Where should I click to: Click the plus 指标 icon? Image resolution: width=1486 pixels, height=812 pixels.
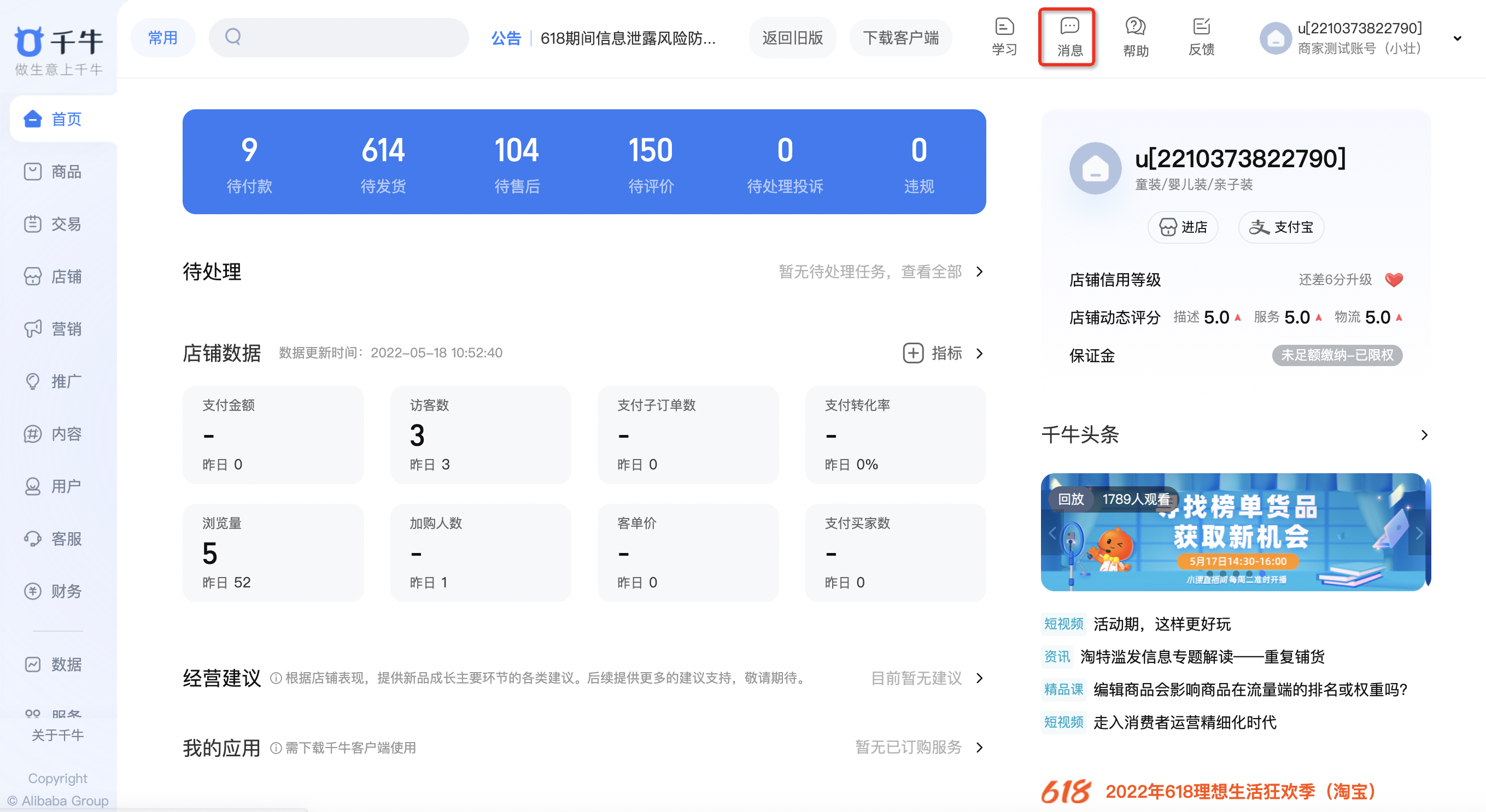pos(913,353)
